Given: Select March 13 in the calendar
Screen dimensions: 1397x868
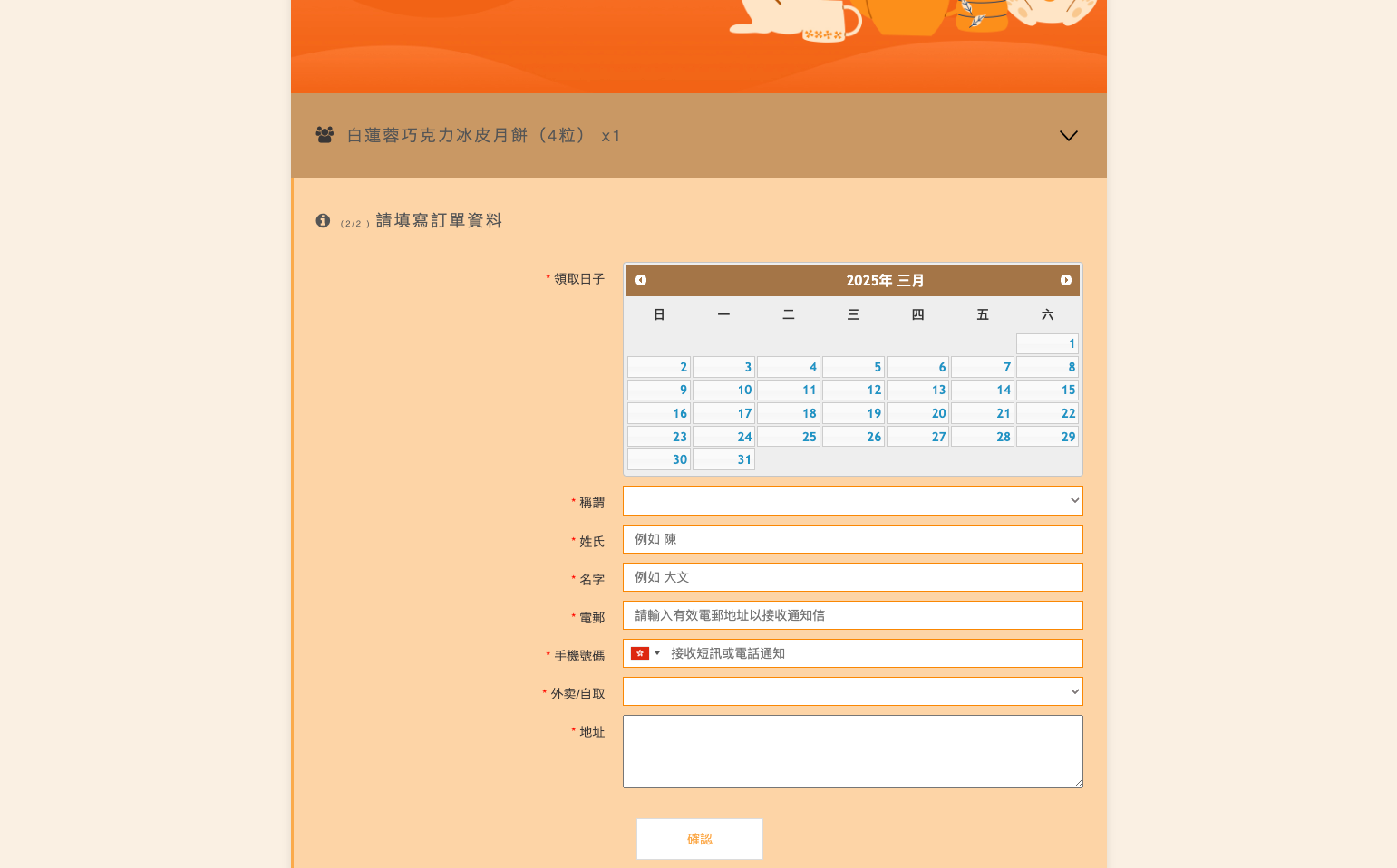Looking at the screenshot, I should (917, 390).
